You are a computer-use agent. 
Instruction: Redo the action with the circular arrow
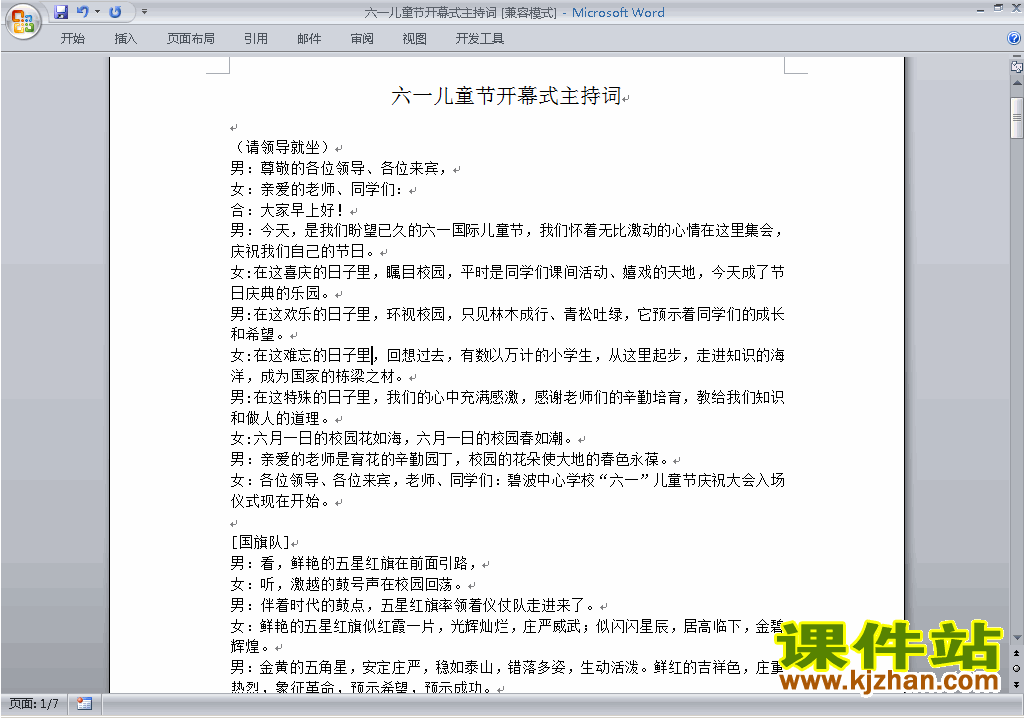(115, 12)
